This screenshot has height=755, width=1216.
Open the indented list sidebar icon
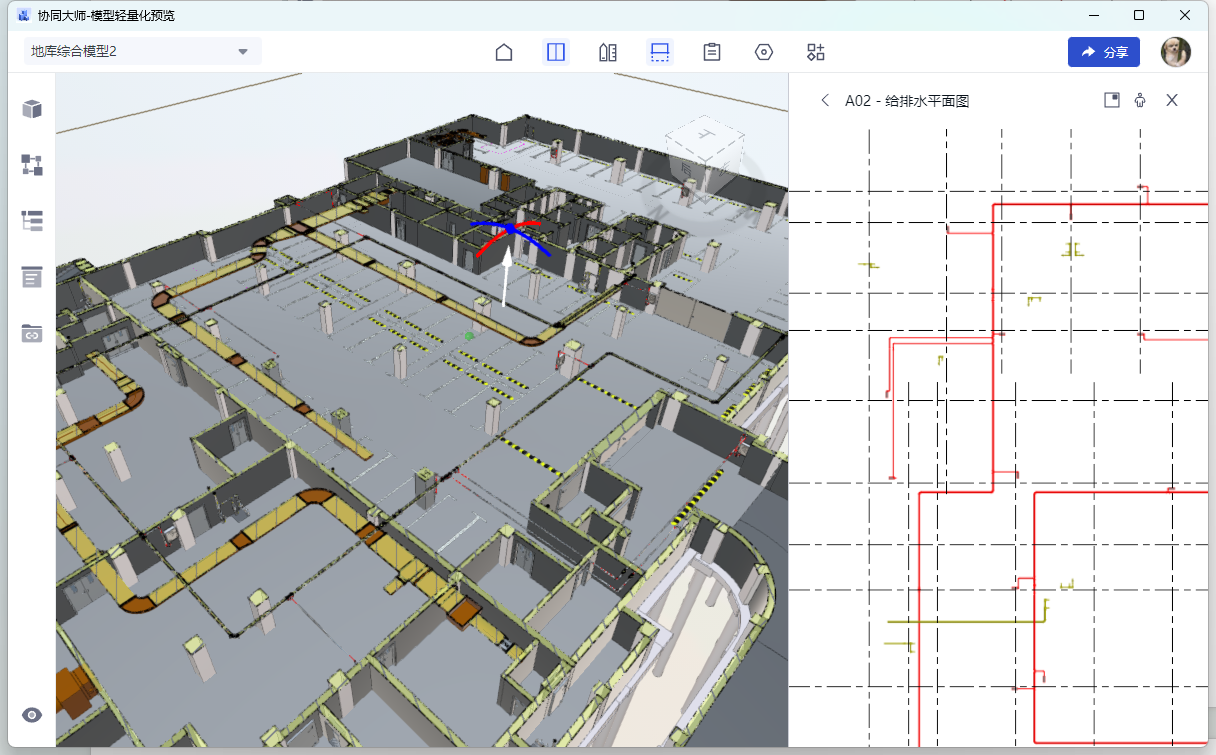point(32,221)
